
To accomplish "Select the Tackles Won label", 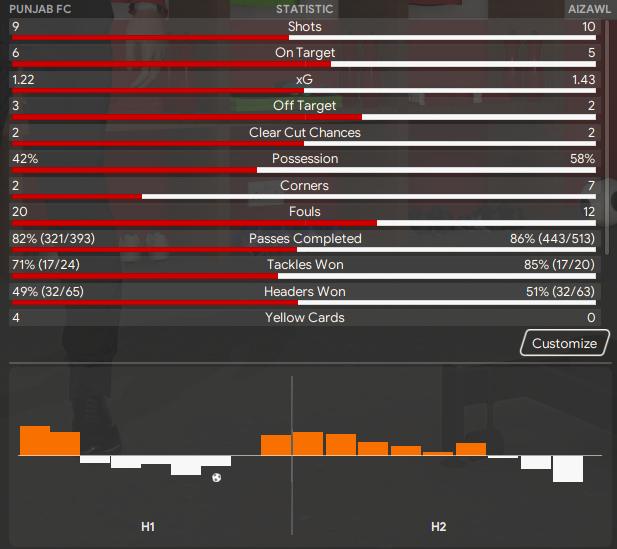I will [x=305, y=264].
